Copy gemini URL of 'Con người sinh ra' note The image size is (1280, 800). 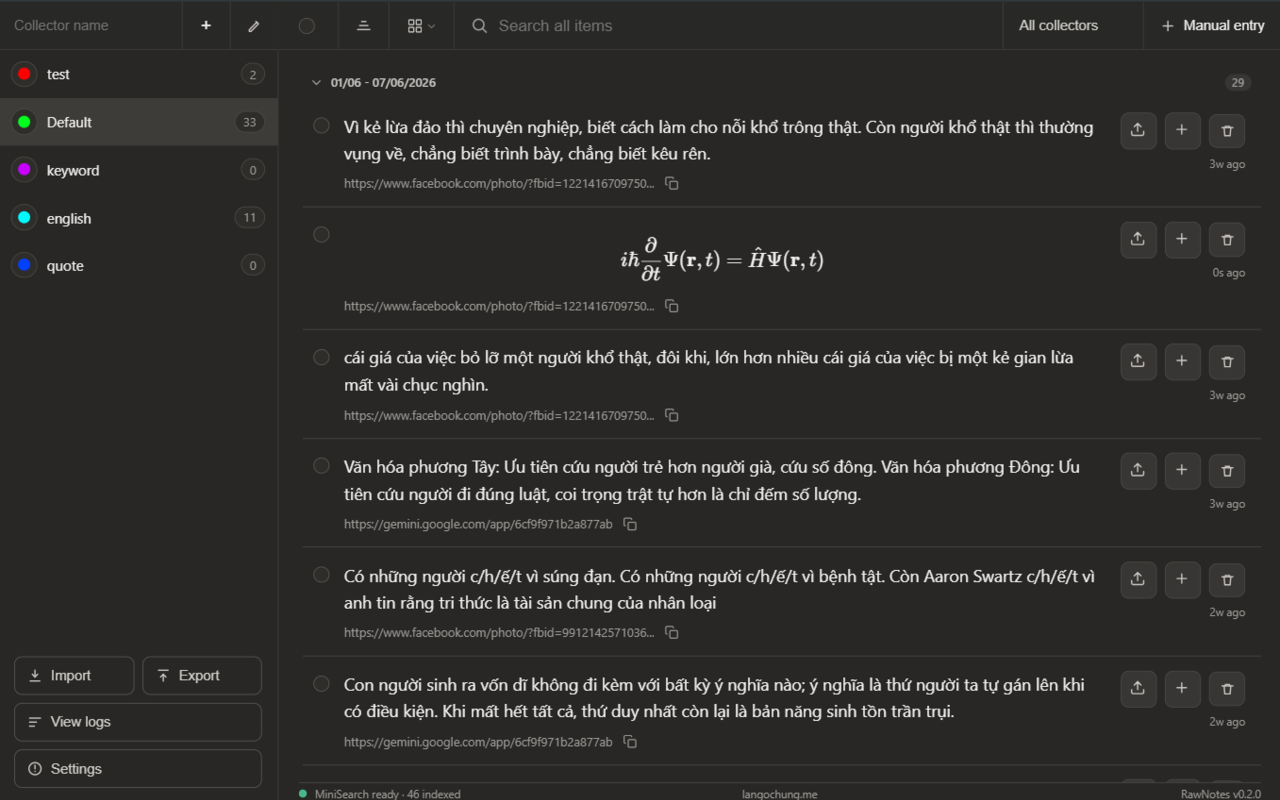(x=630, y=742)
